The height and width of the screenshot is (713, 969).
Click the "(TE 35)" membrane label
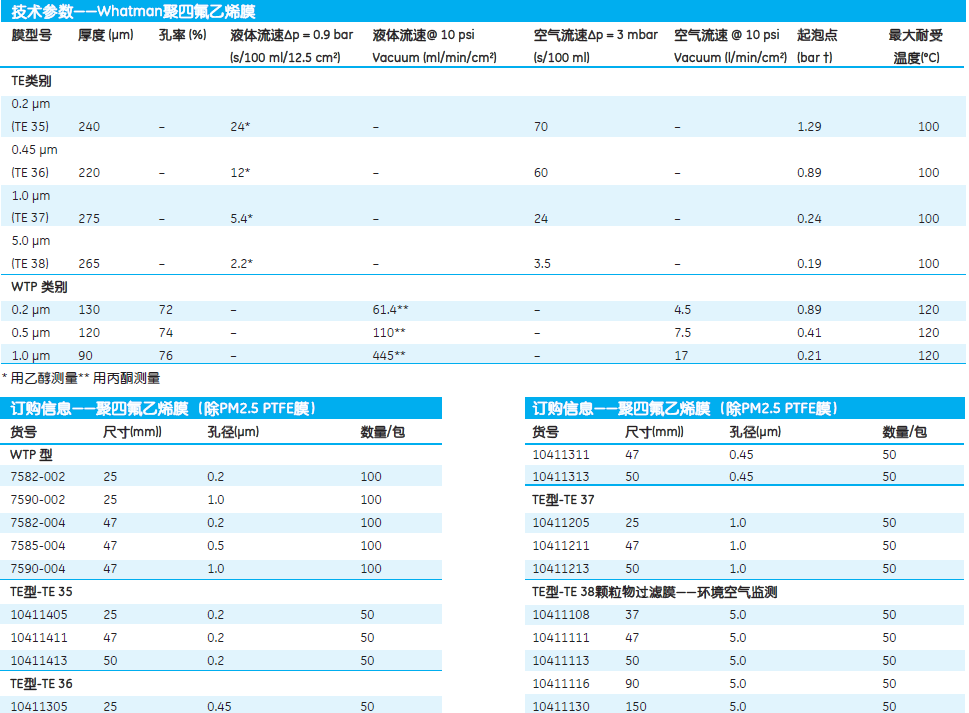30,127
